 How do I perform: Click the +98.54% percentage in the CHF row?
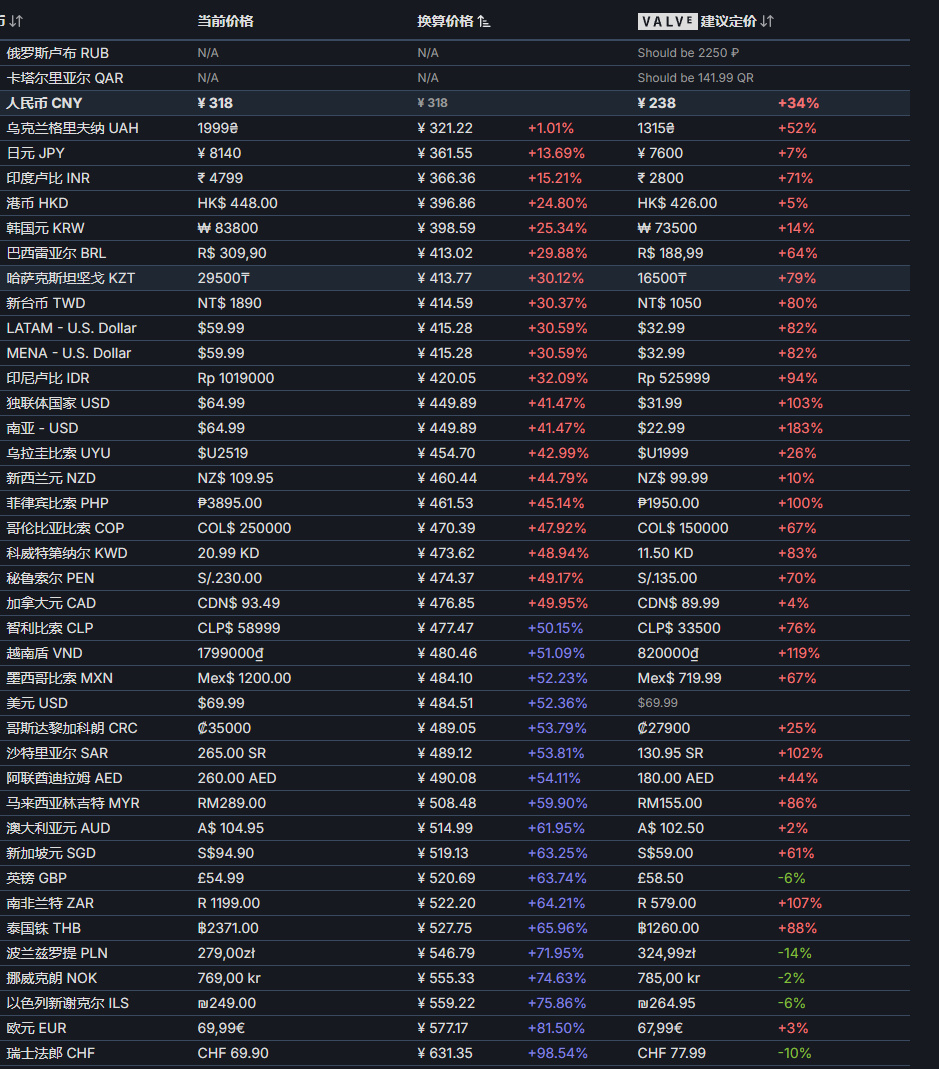557,1053
